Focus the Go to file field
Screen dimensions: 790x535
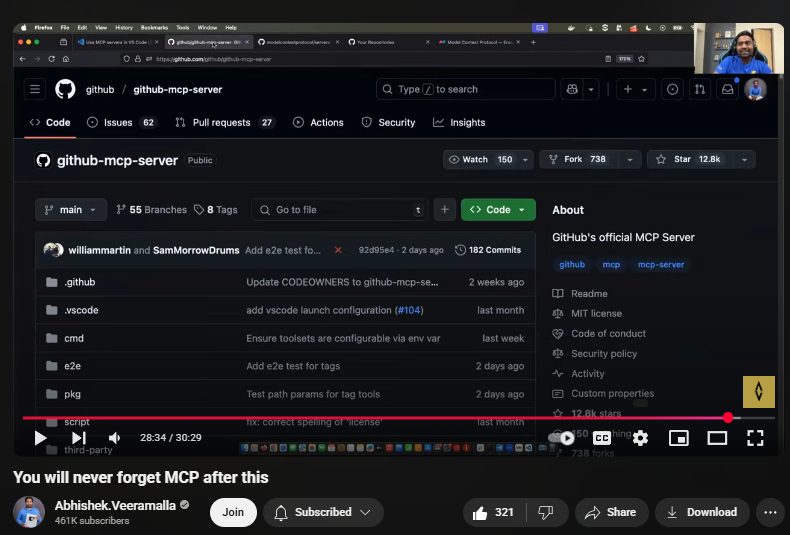tap(340, 210)
